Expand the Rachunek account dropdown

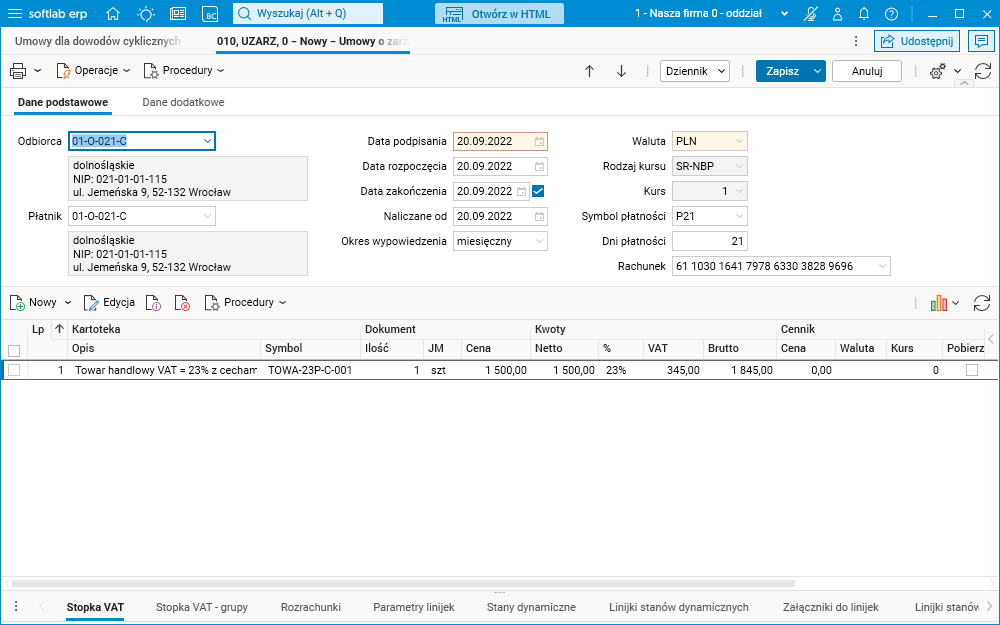(x=882, y=266)
